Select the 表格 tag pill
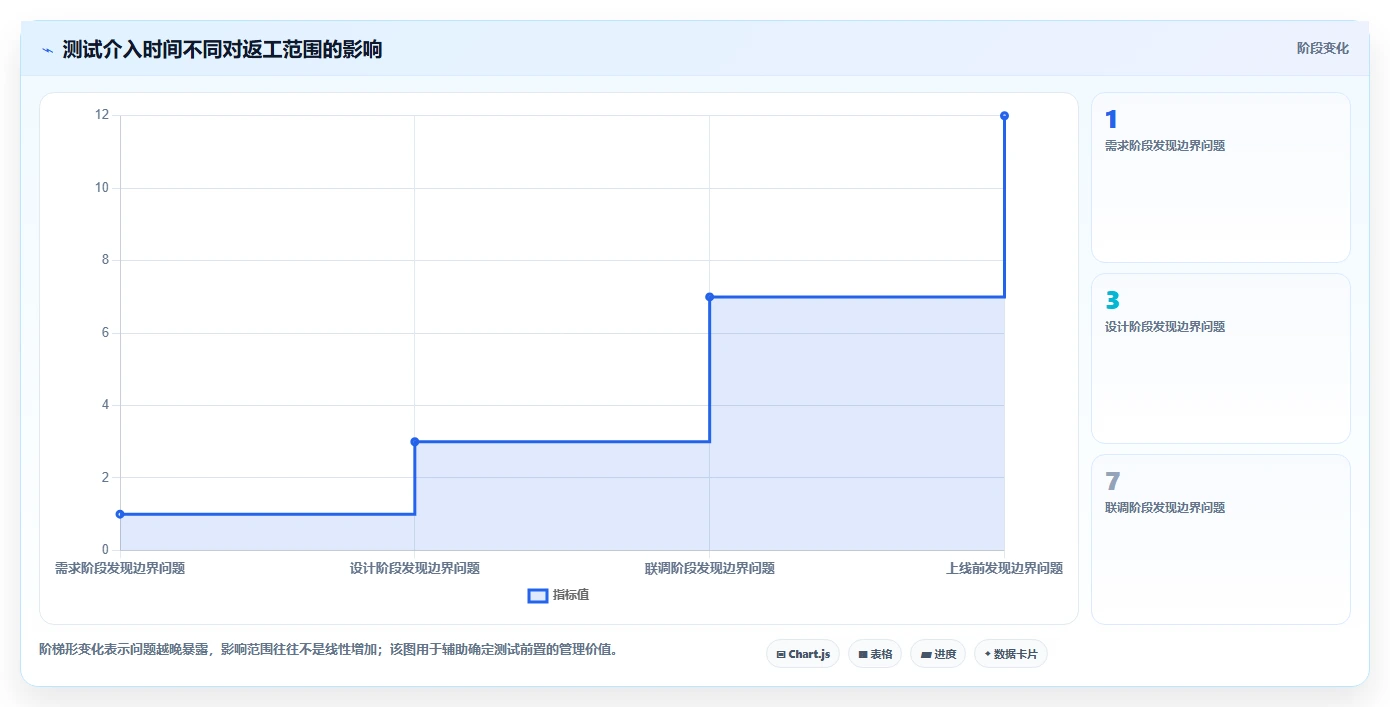This screenshot has height=707, width=1390. [x=875, y=654]
